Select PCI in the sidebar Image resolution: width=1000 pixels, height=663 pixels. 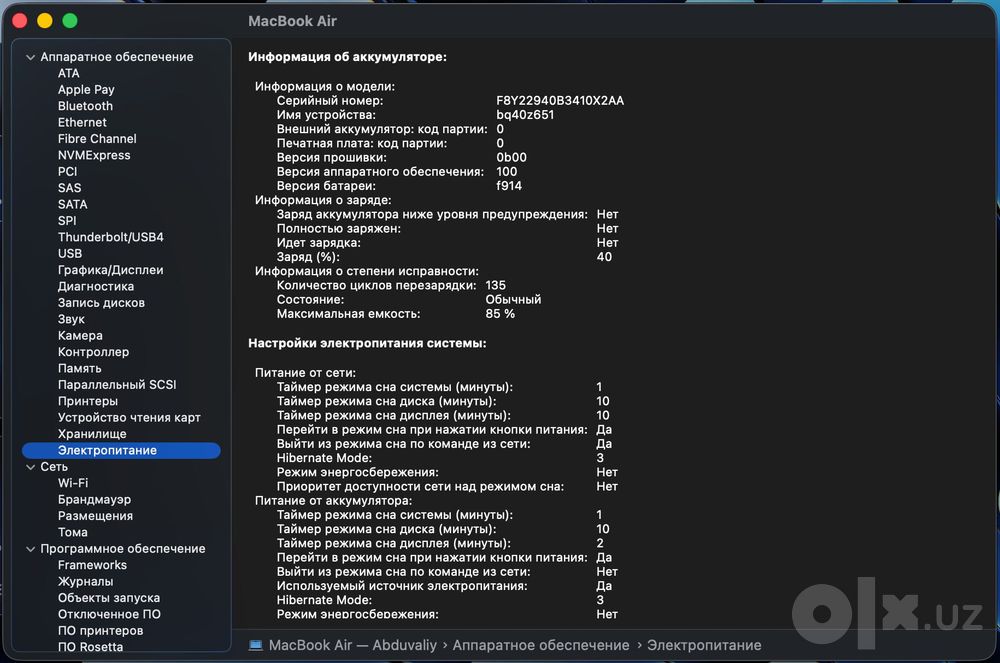68,171
